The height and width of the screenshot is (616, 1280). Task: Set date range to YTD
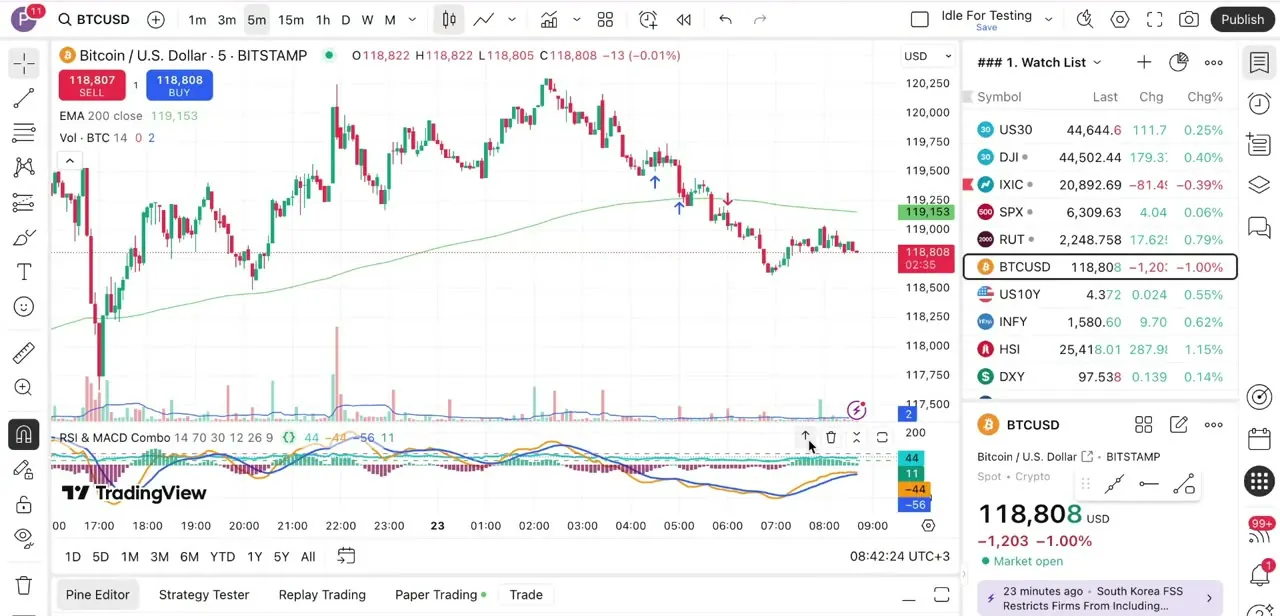(x=222, y=556)
